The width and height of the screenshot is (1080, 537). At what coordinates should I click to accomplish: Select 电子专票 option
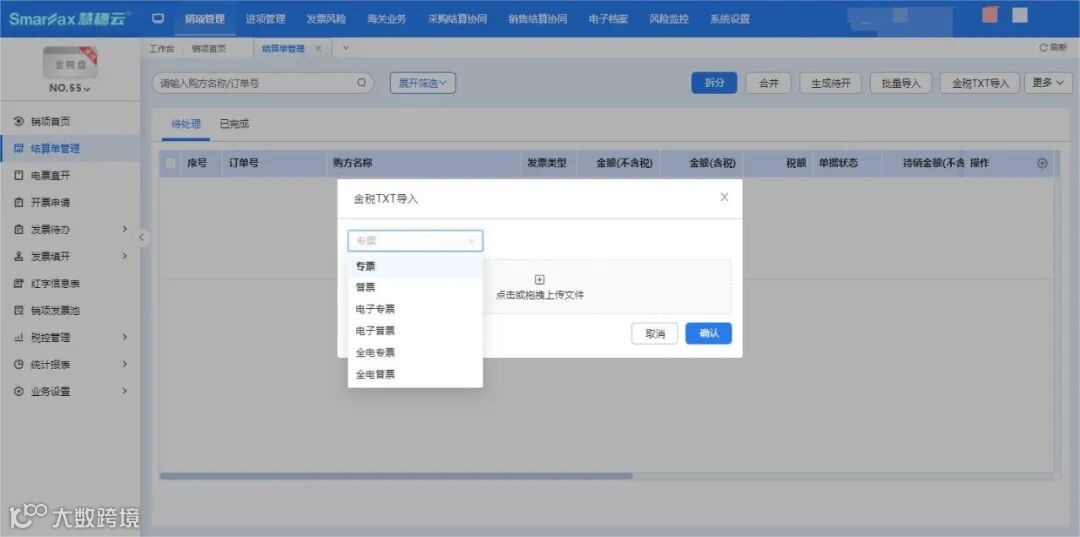point(415,309)
